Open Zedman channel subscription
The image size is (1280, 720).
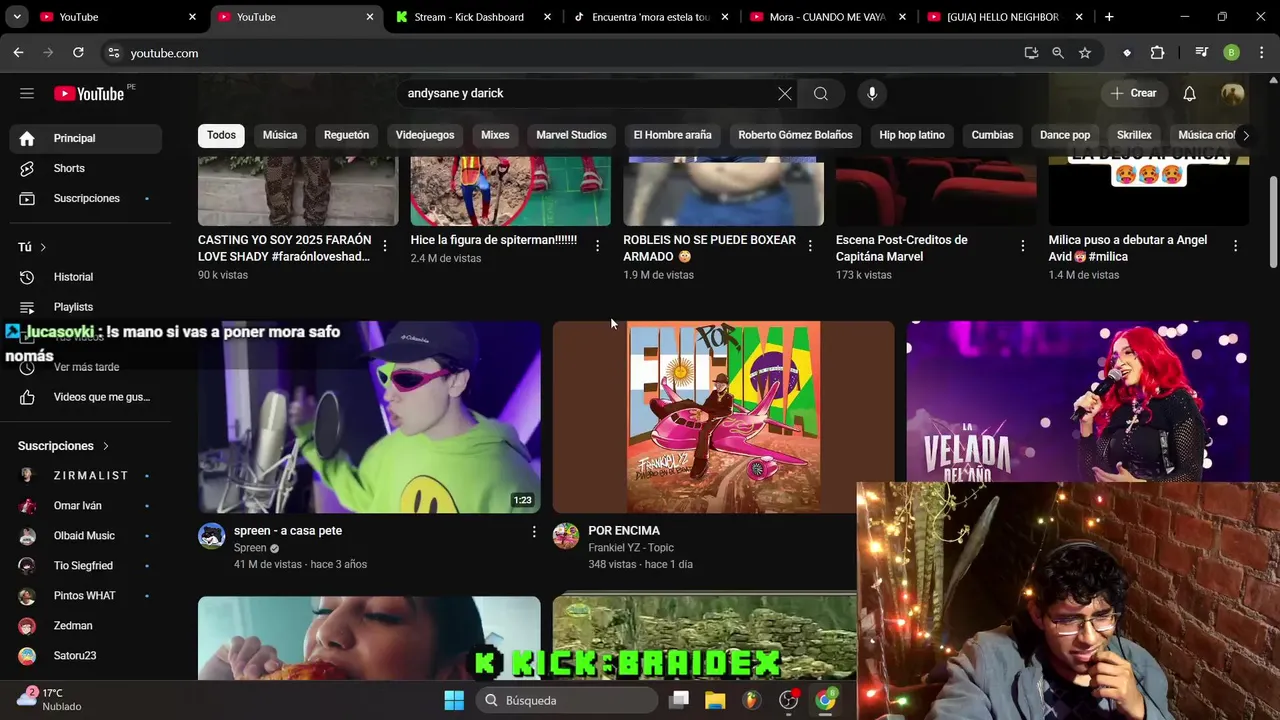[86, 626]
